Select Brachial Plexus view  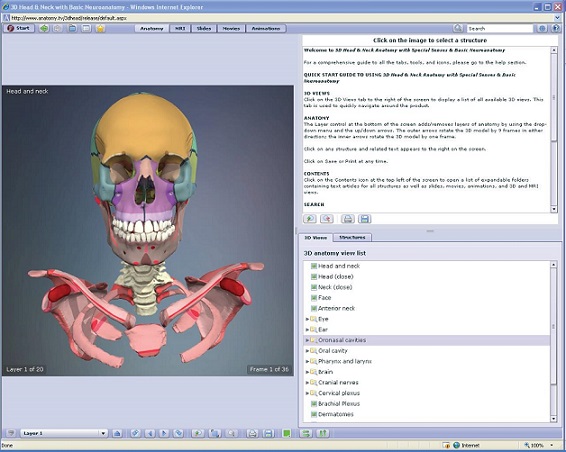[339, 404]
